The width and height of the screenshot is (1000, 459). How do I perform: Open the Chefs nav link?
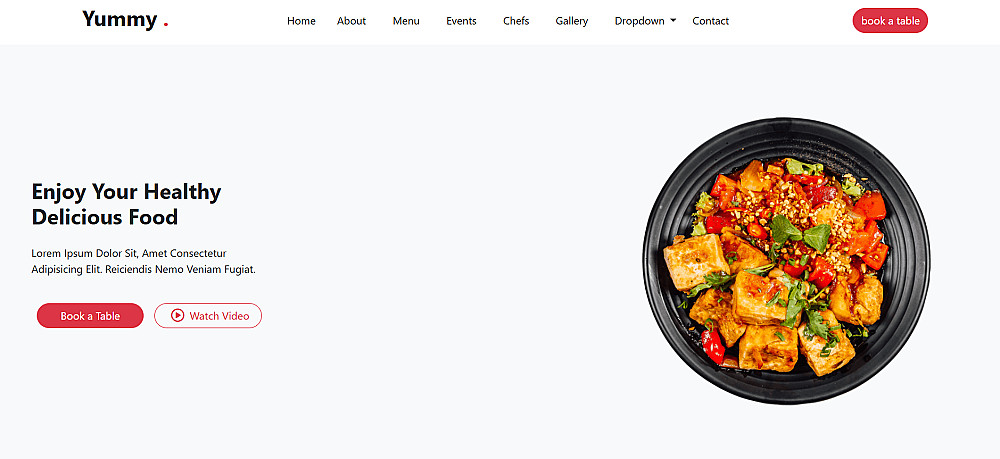click(x=516, y=21)
